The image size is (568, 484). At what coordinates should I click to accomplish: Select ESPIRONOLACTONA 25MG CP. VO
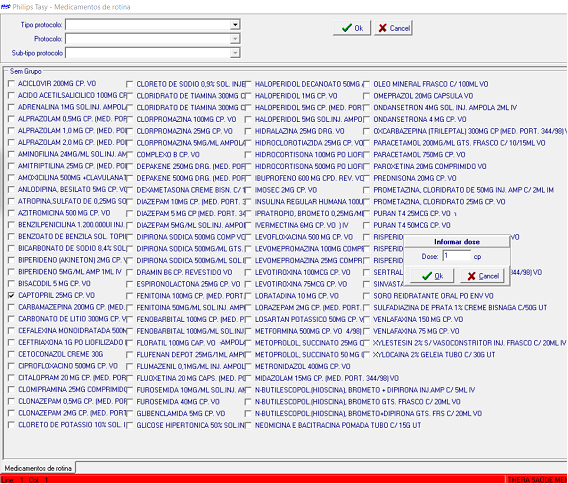(130, 284)
